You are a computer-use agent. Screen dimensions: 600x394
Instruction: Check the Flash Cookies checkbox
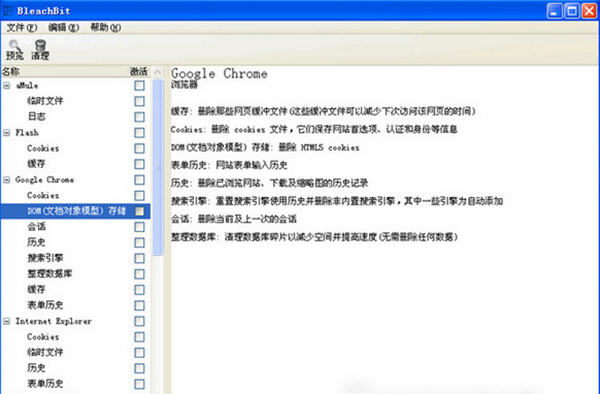click(139, 148)
